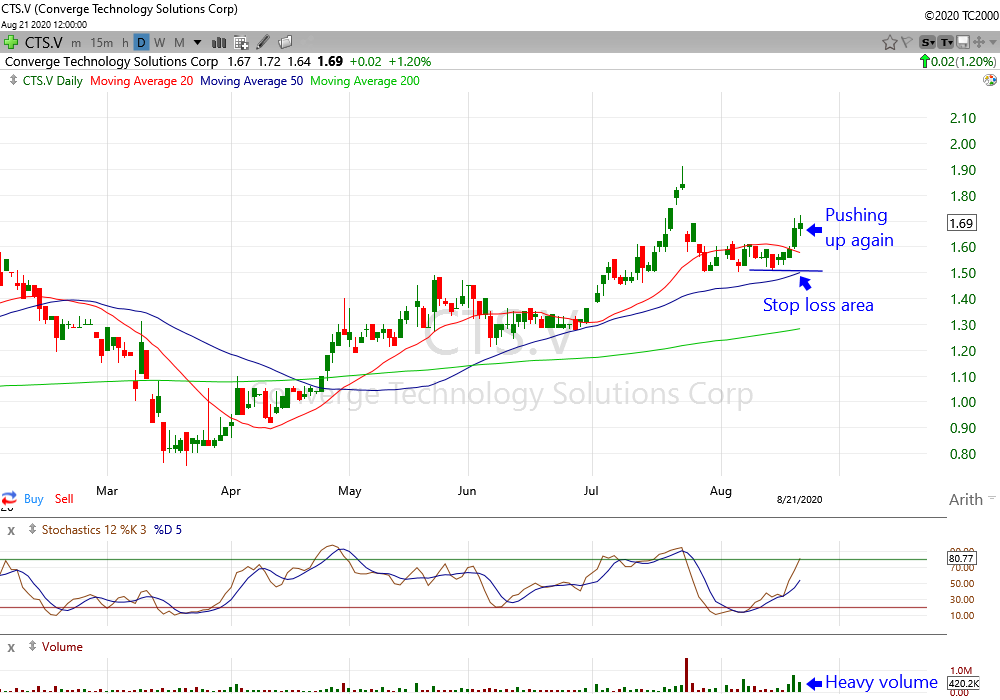Click the low price 1.64
Image resolution: width=1000 pixels, height=700 pixels.
pos(299,62)
